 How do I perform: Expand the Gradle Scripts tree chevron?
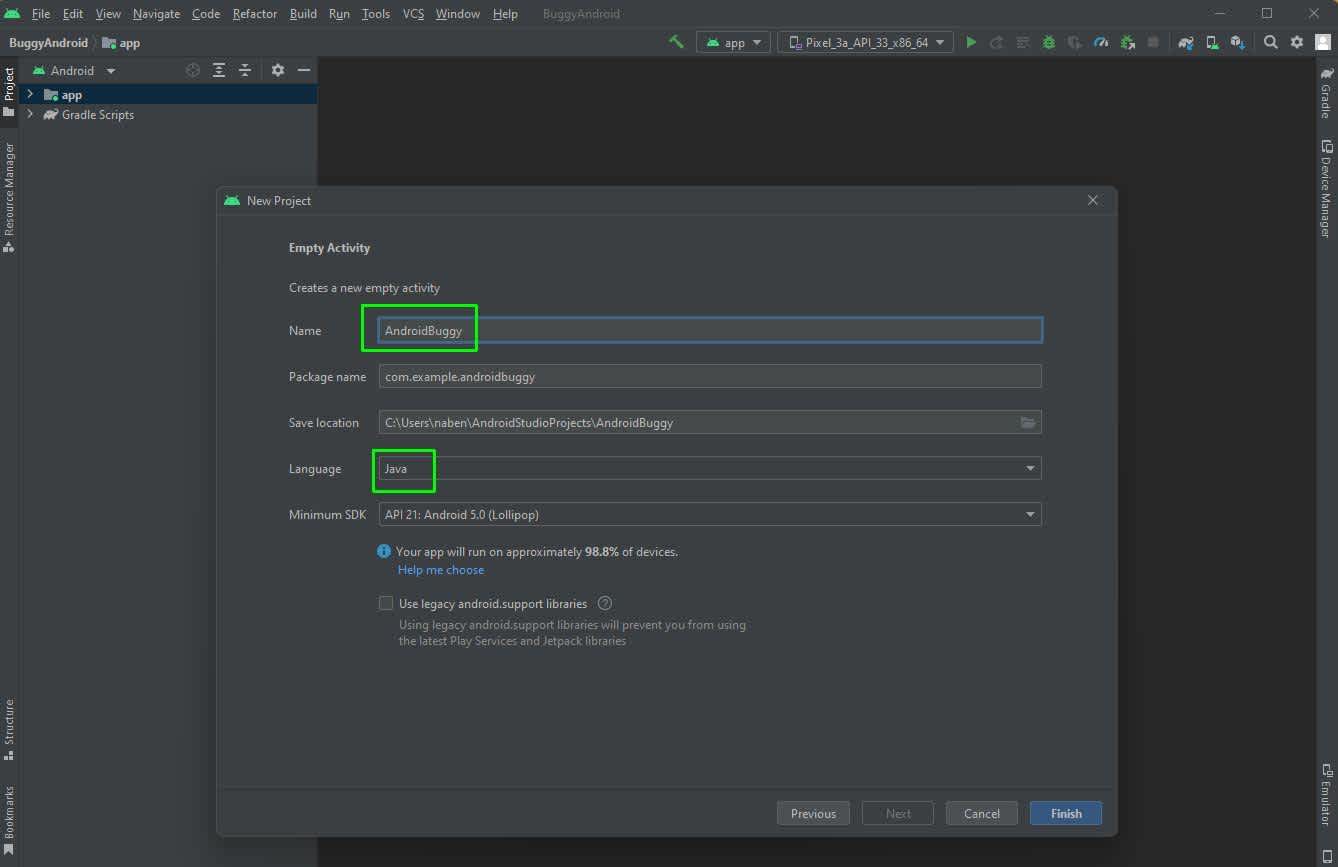[x=30, y=114]
